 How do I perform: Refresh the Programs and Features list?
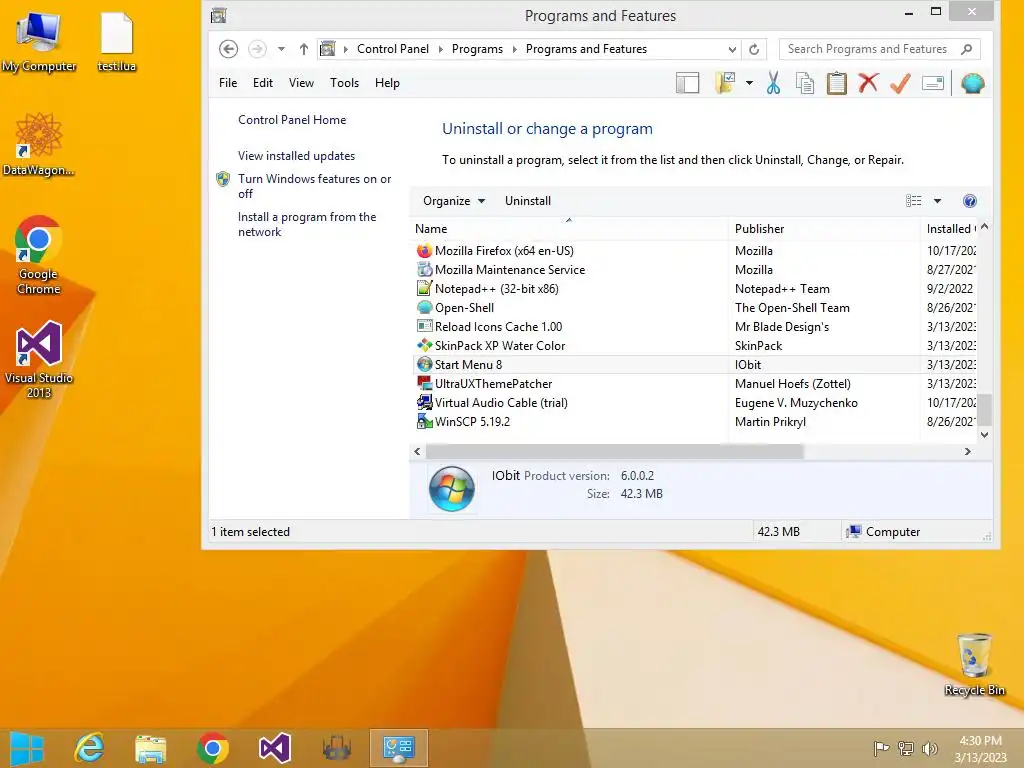pyautogui.click(x=754, y=49)
